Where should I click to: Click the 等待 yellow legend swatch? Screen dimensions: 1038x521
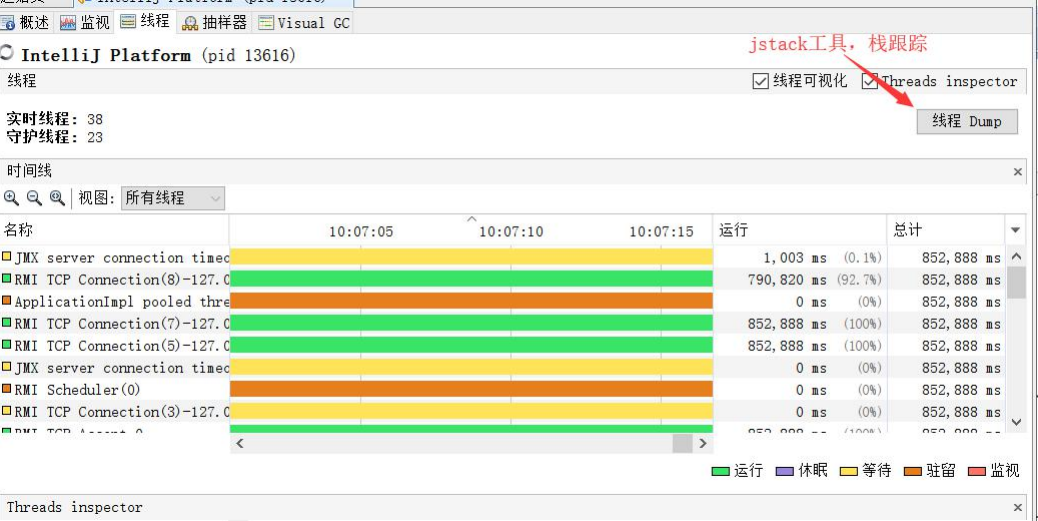[x=849, y=471]
